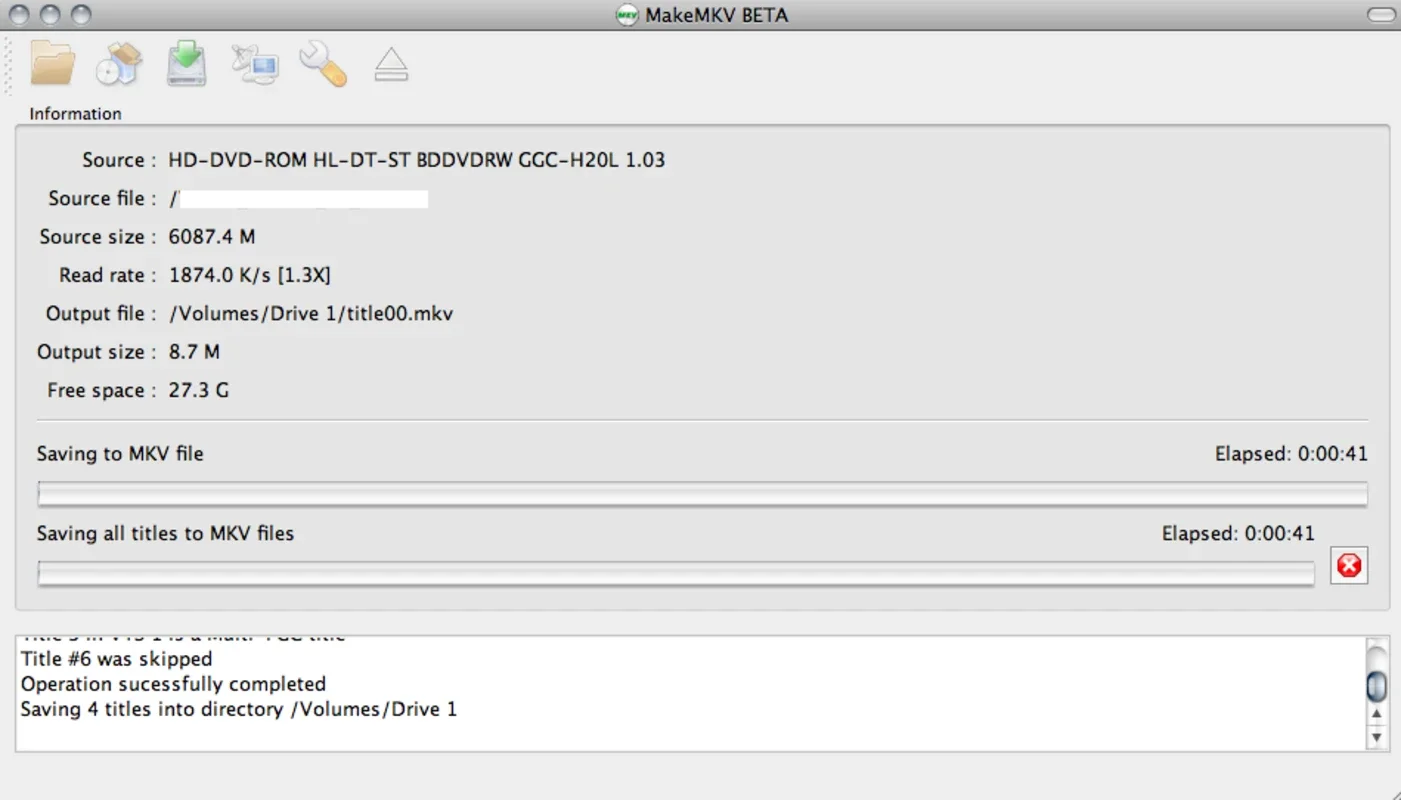Open preferences via the wrench icon
1401x800 pixels.
[x=322, y=63]
